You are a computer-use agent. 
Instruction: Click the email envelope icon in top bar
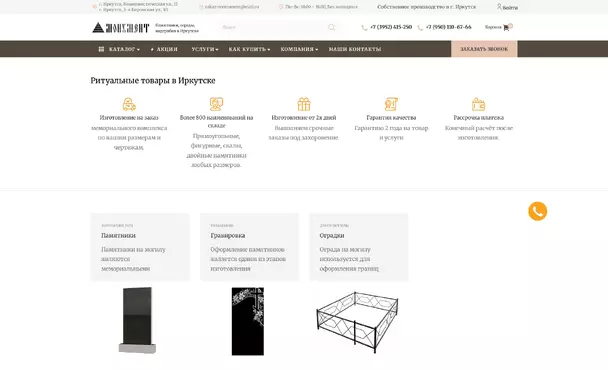[201, 7]
